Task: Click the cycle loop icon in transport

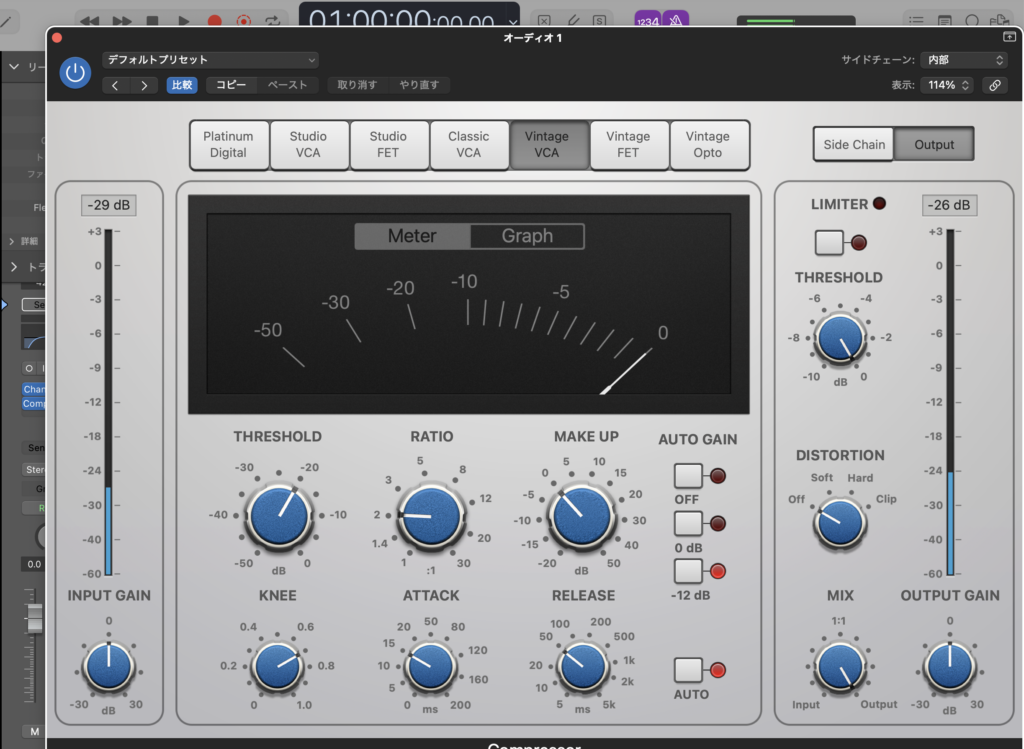Action: tap(273, 20)
